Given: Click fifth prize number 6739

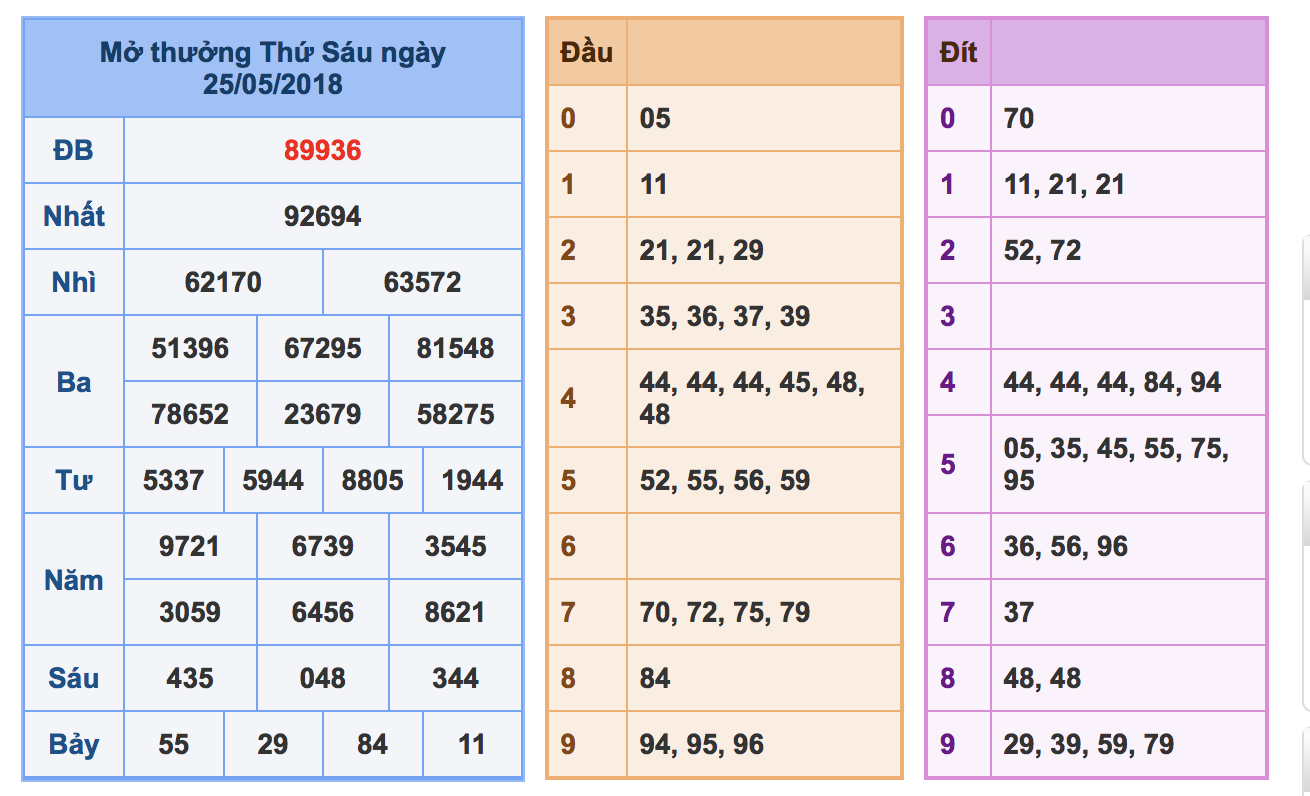Looking at the screenshot, I should pos(322,547).
